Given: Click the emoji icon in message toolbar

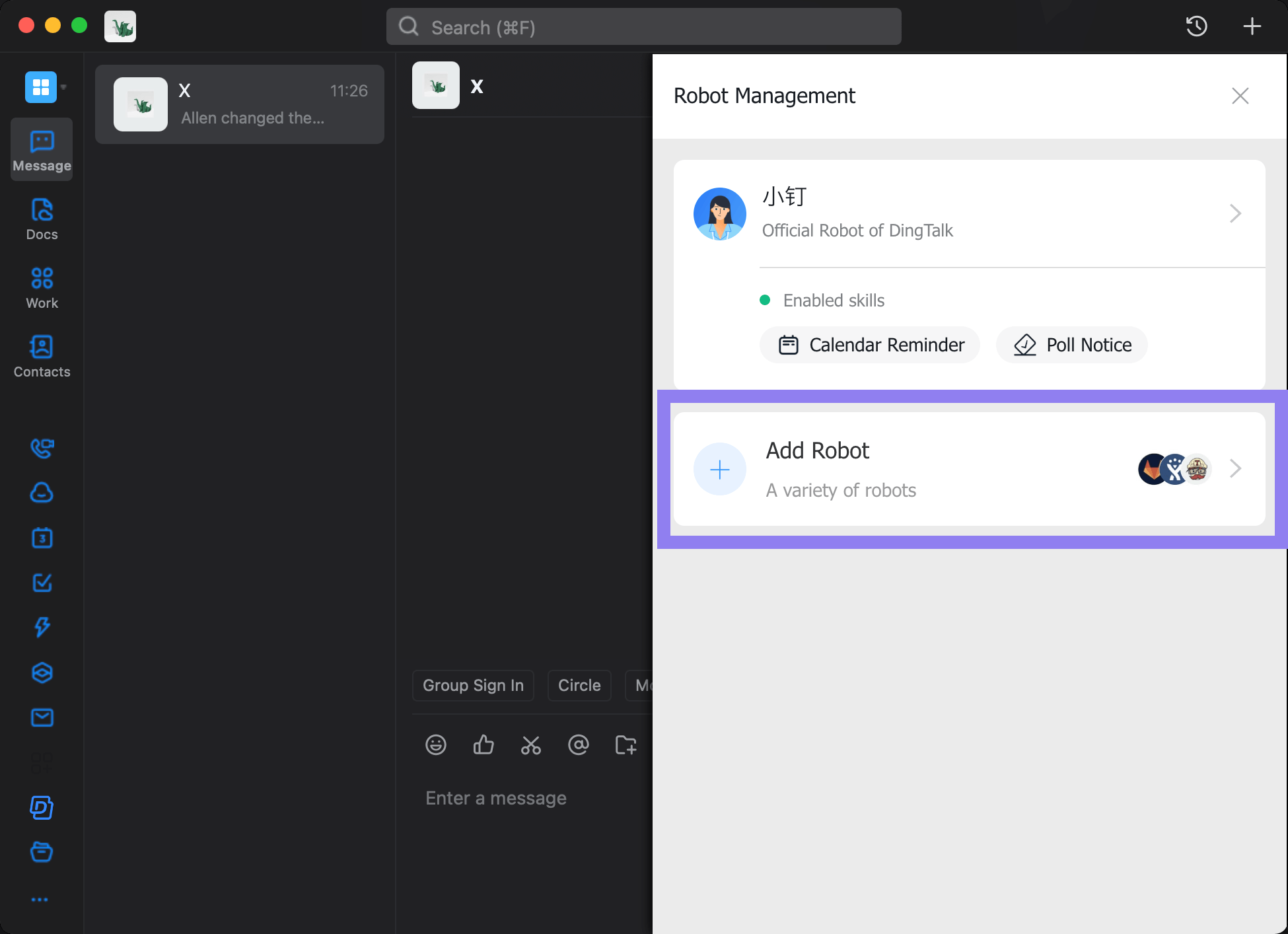Looking at the screenshot, I should click(435, 745).
